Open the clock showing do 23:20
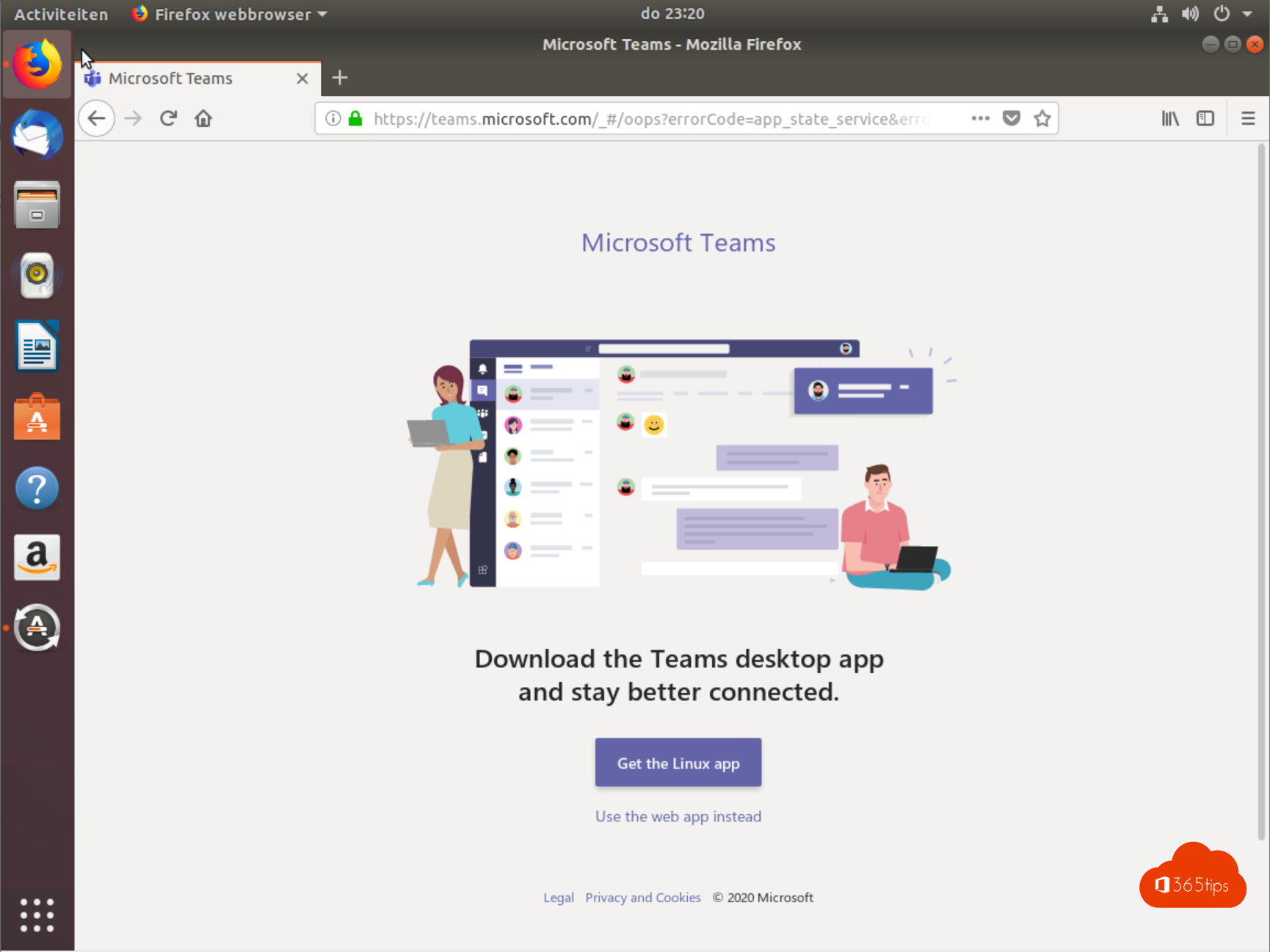This screenshot has width=1270, height=952. pyautogui.click(x=672, y=14)
